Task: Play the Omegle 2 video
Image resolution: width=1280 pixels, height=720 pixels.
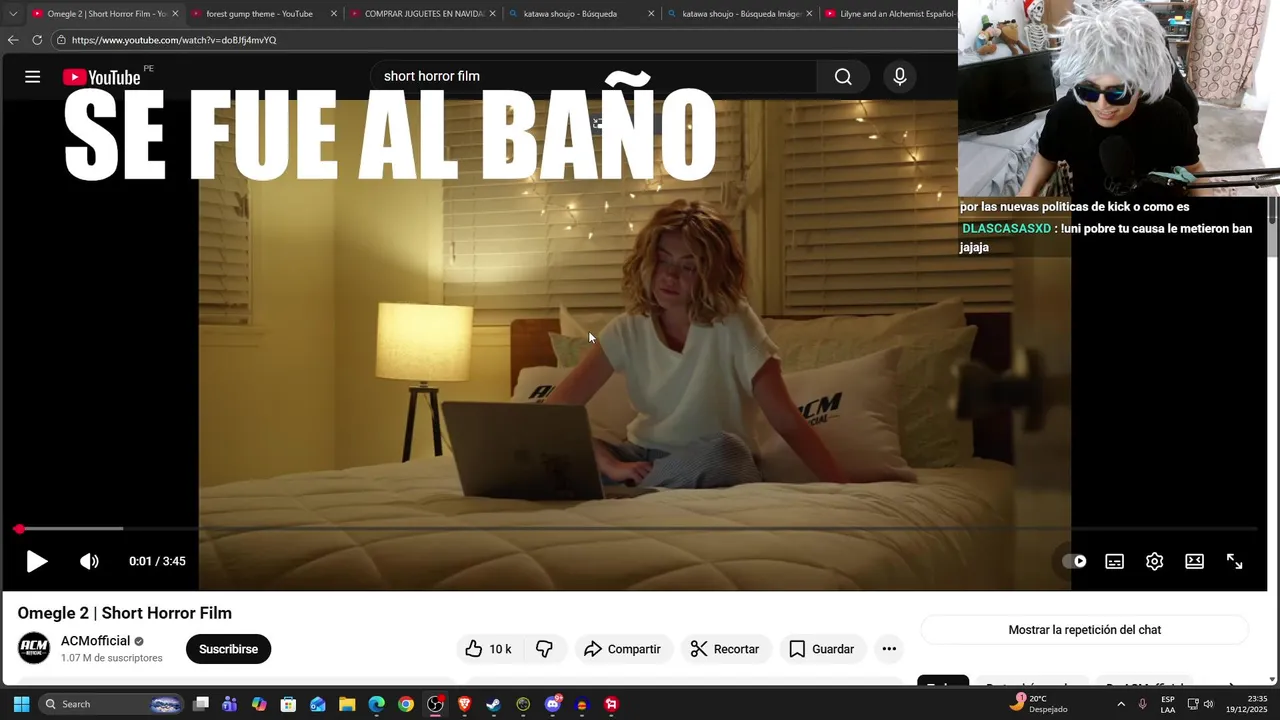Action: click(37, 562)
